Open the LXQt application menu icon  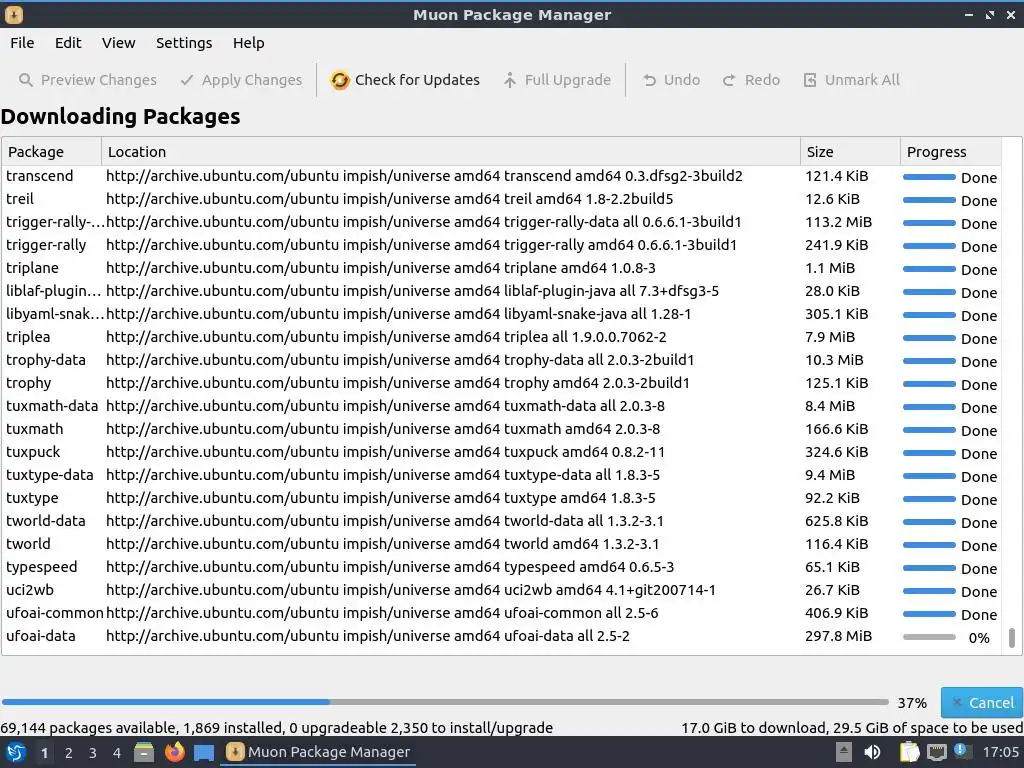point(16,752)
